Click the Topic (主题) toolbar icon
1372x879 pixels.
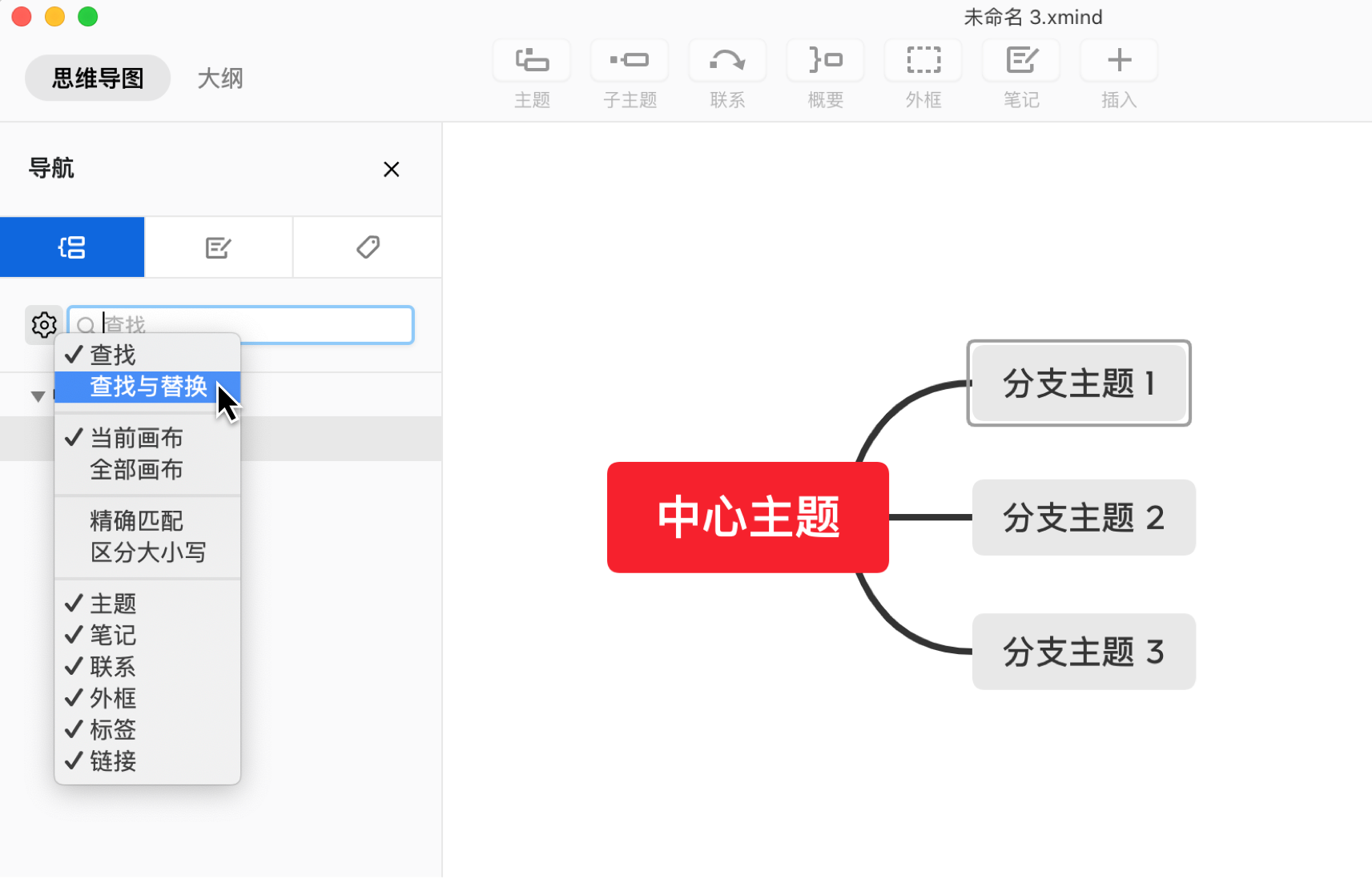(x=532, y=61)
